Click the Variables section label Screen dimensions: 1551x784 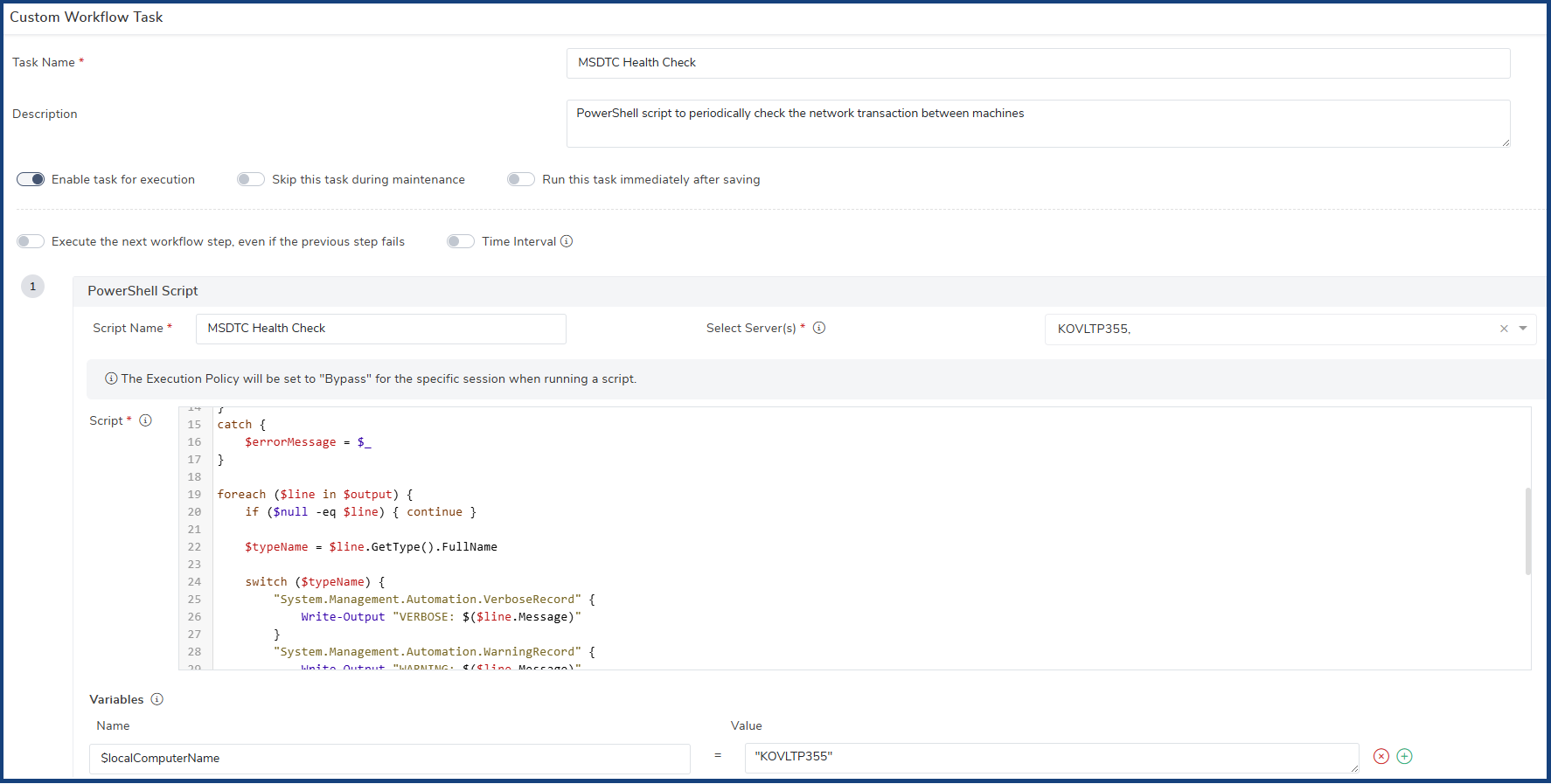(x=116, y=699)
